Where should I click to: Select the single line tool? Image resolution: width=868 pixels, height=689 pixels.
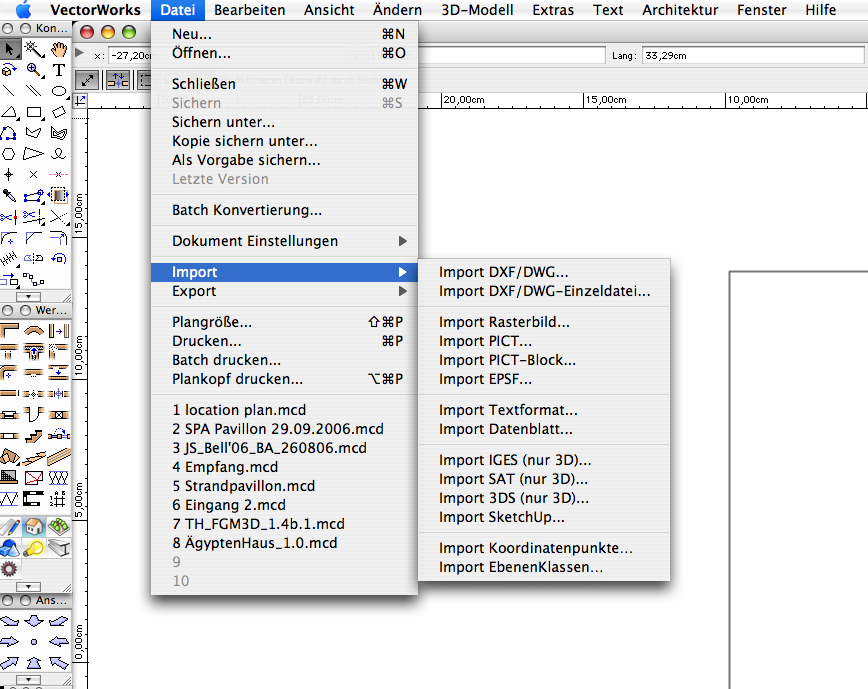pos(9,91)
